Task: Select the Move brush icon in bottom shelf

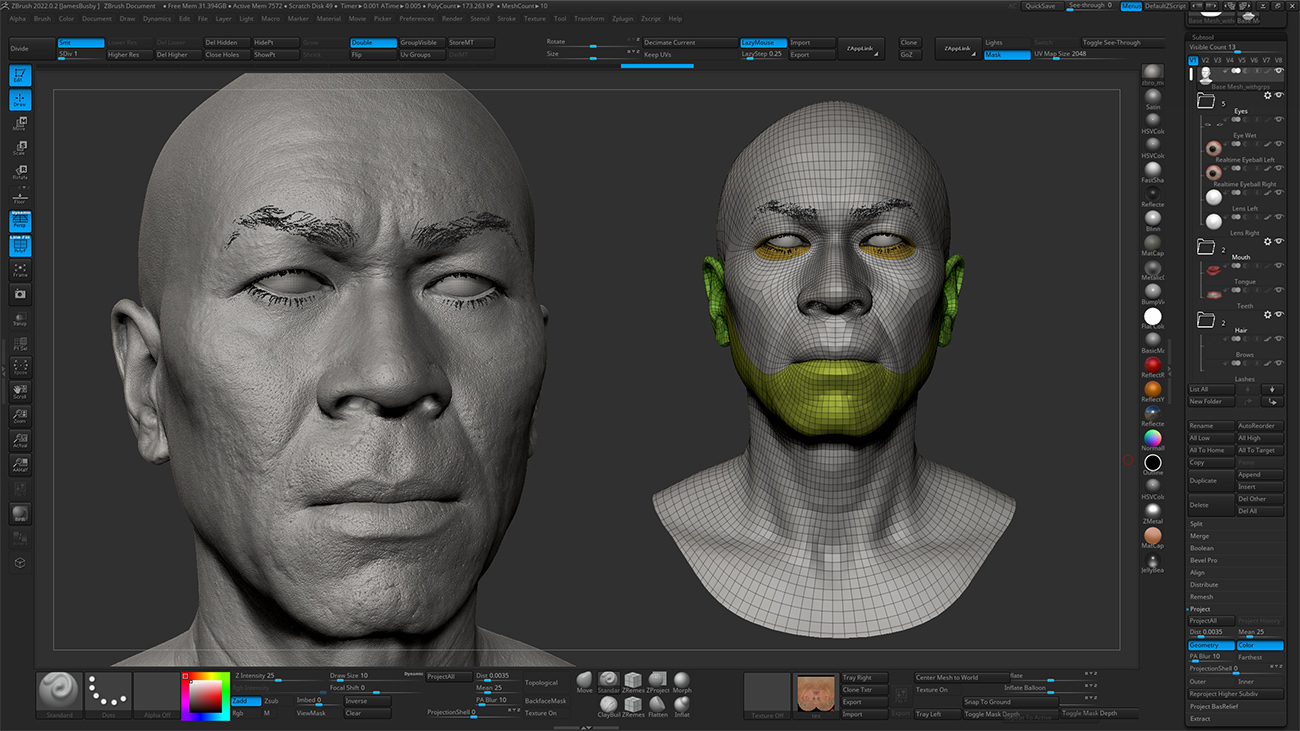Action: click(x=585, y=682)
